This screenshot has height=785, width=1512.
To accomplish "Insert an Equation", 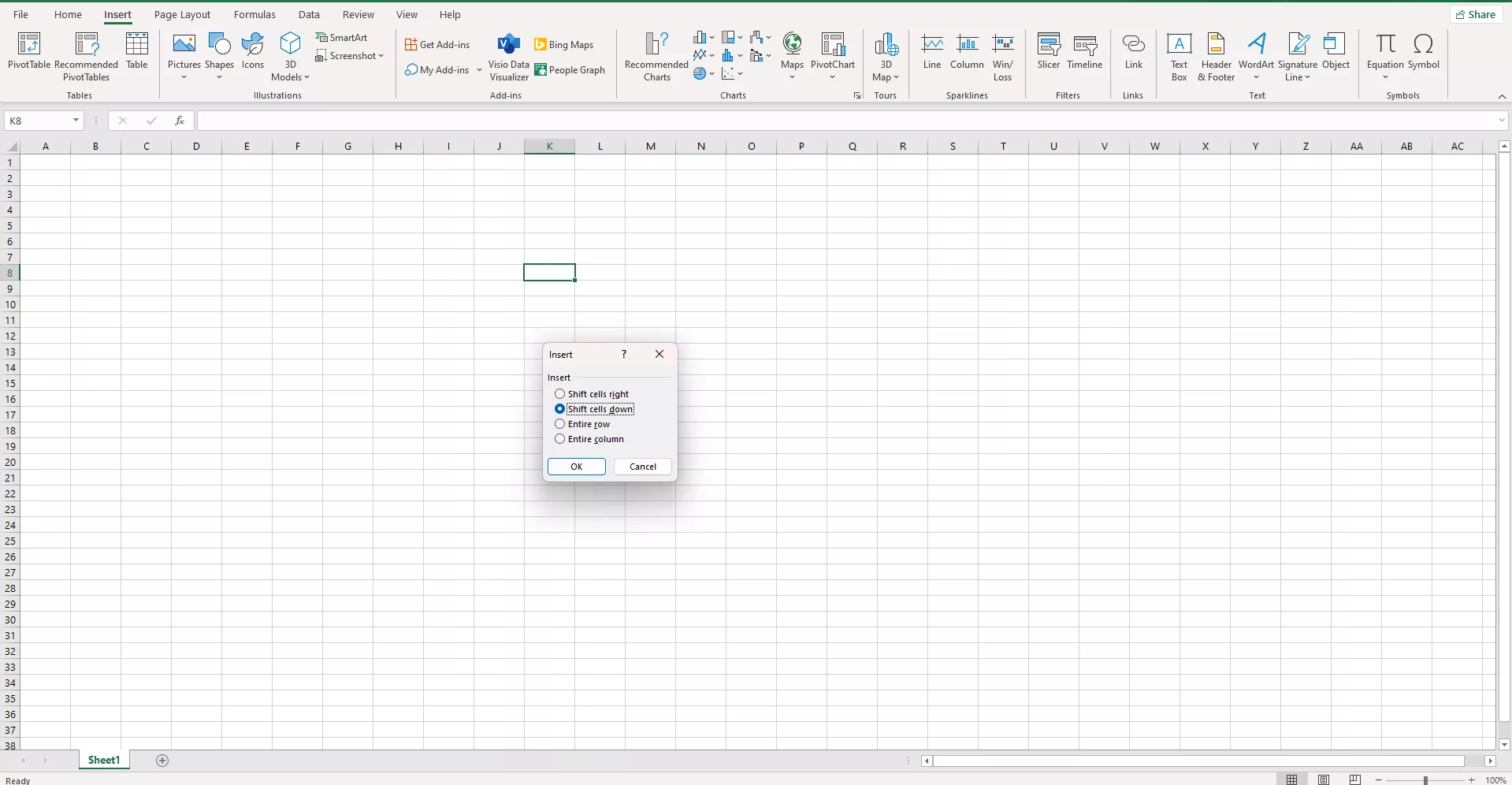I will [x=1385, y=55].
